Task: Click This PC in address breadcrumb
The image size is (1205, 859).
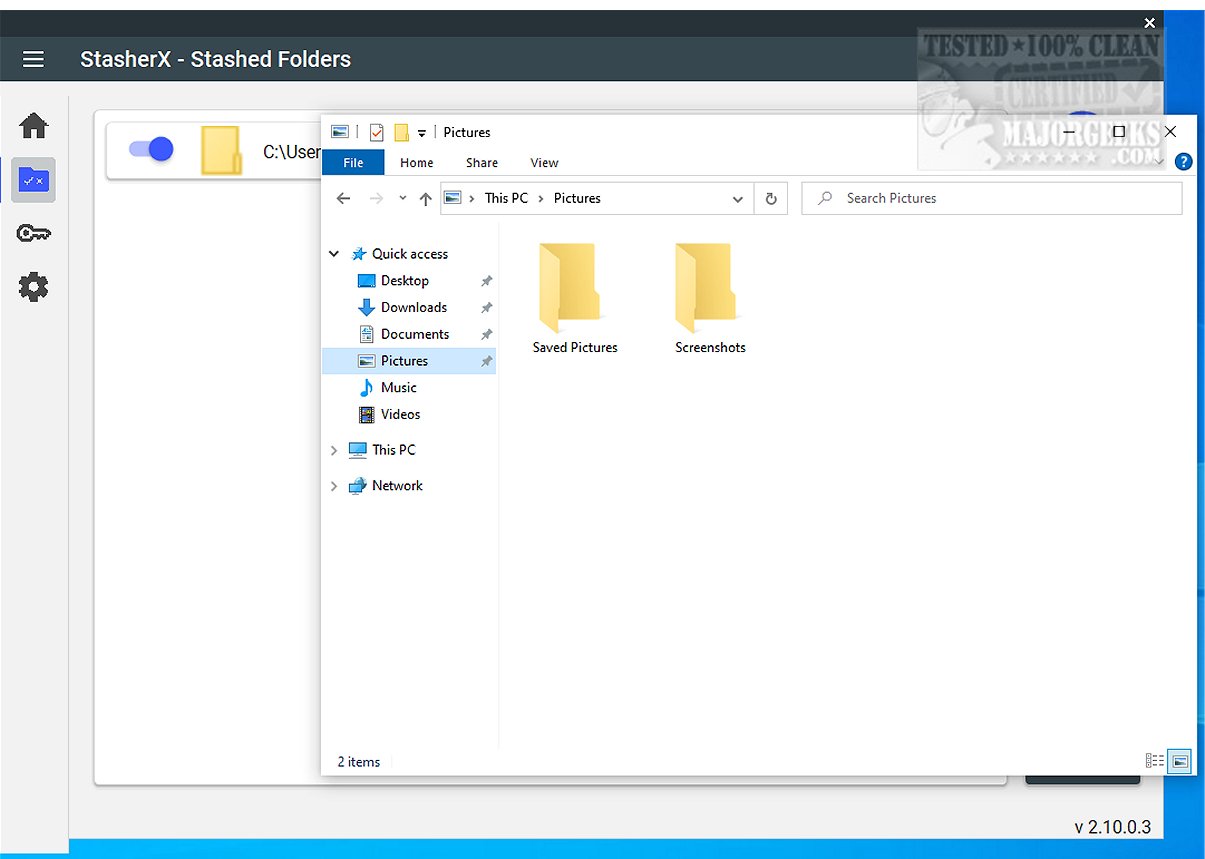Action: pyautogui.click(x=506, y=198)
